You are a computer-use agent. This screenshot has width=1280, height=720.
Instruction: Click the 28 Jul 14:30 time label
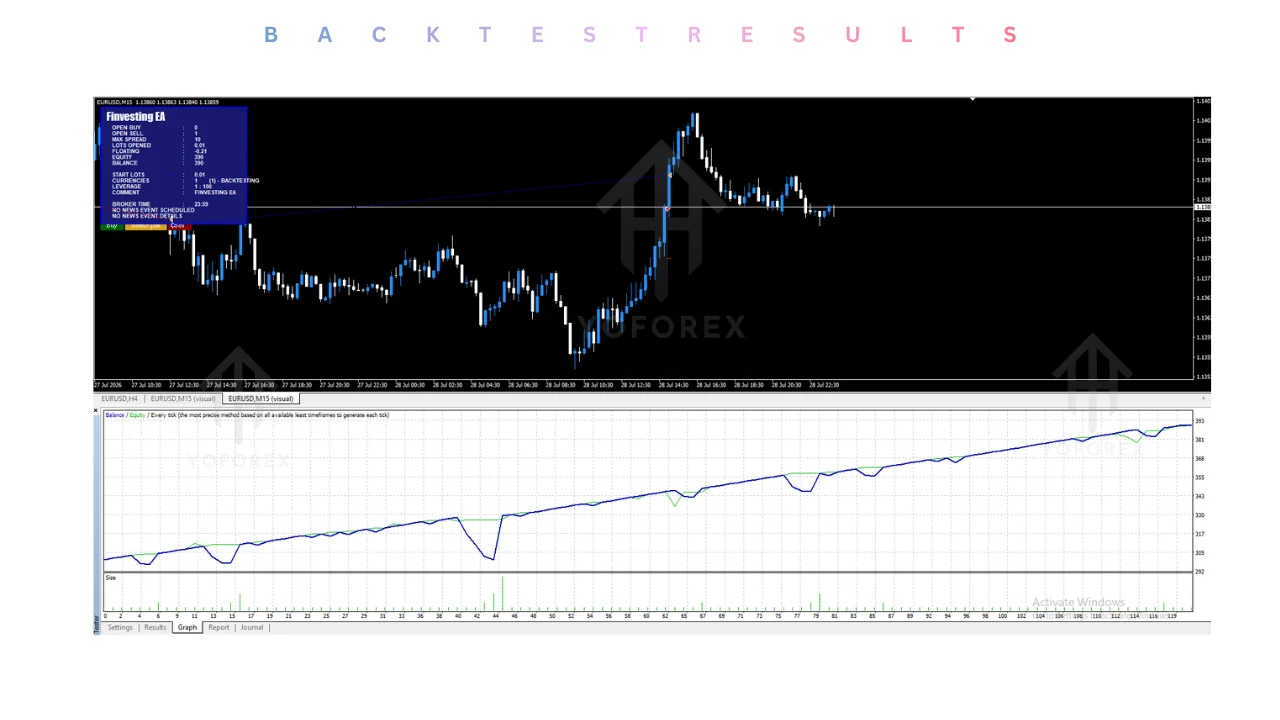click(x=675, y=385)
